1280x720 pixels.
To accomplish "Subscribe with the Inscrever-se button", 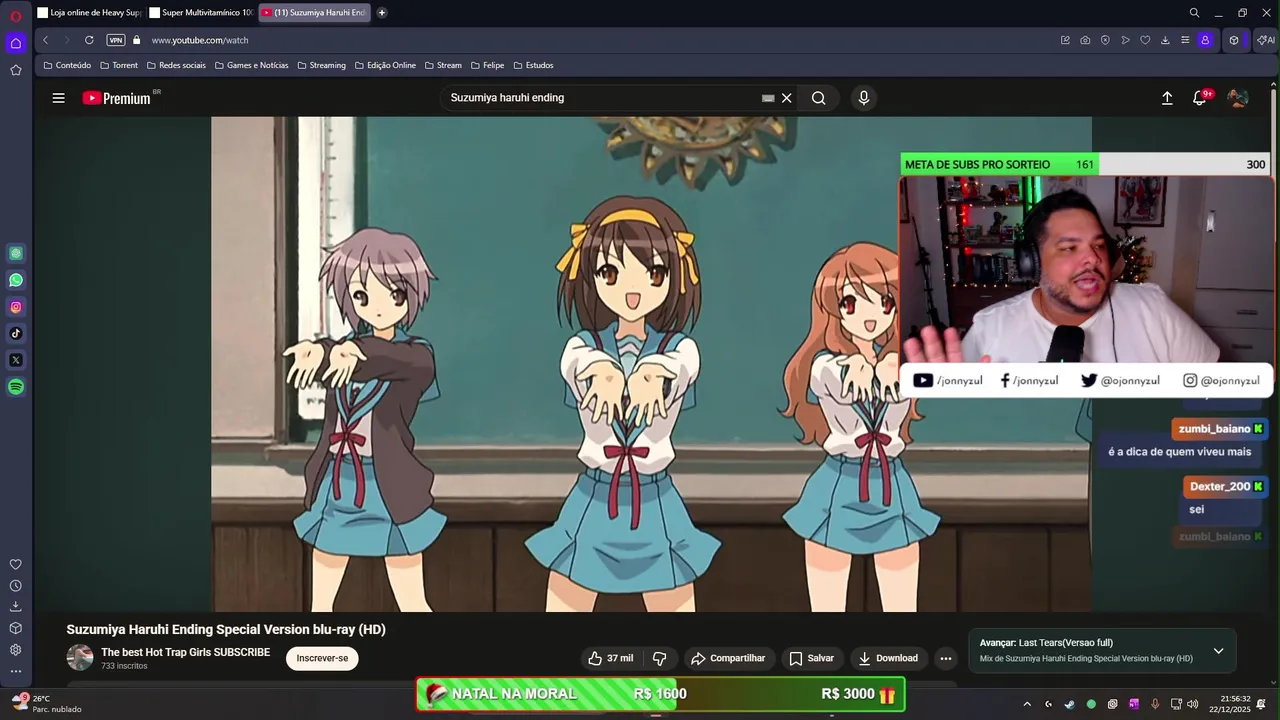I will point(322,658).
